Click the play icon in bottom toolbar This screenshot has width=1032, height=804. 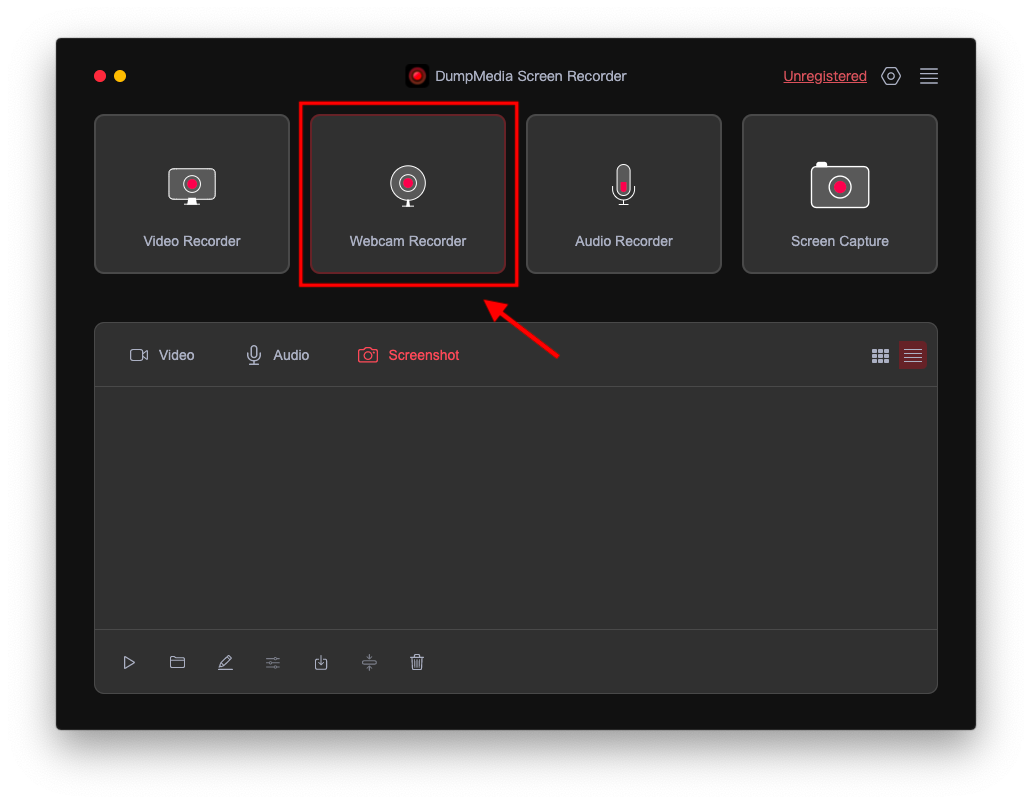(129, 663)
